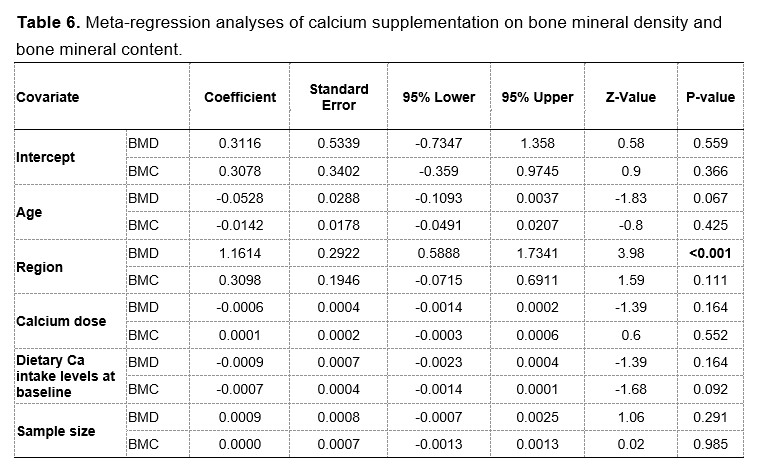
Task: Select the 95% Lower column header
Action: click(x=438, y=97)
